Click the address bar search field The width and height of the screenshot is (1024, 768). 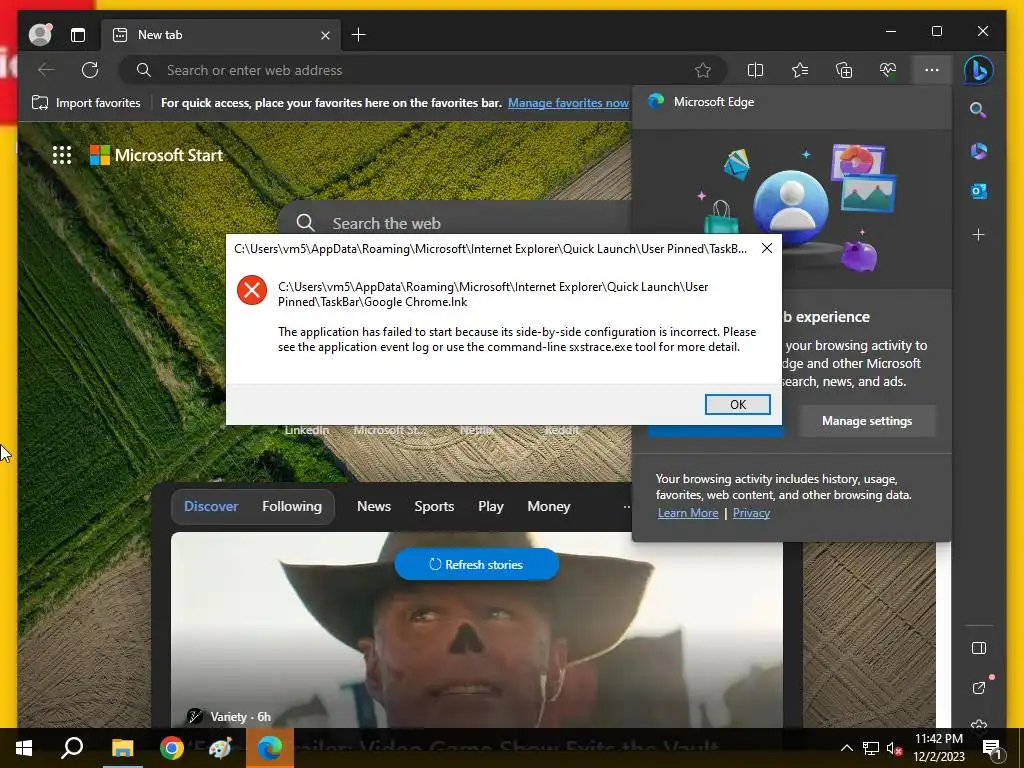[x=422, y=70]
